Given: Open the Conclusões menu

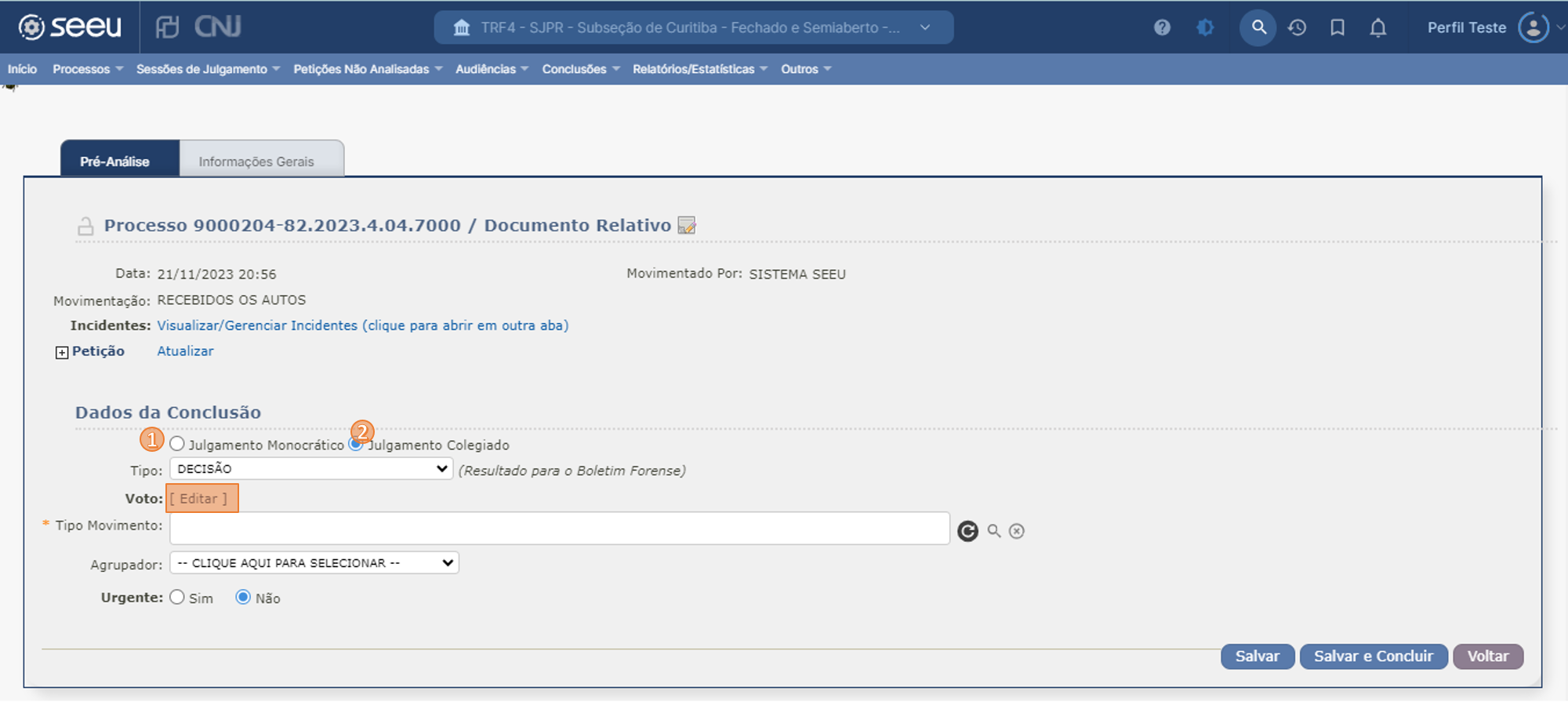Looking at the screenshot, I should tap(581, 69).
